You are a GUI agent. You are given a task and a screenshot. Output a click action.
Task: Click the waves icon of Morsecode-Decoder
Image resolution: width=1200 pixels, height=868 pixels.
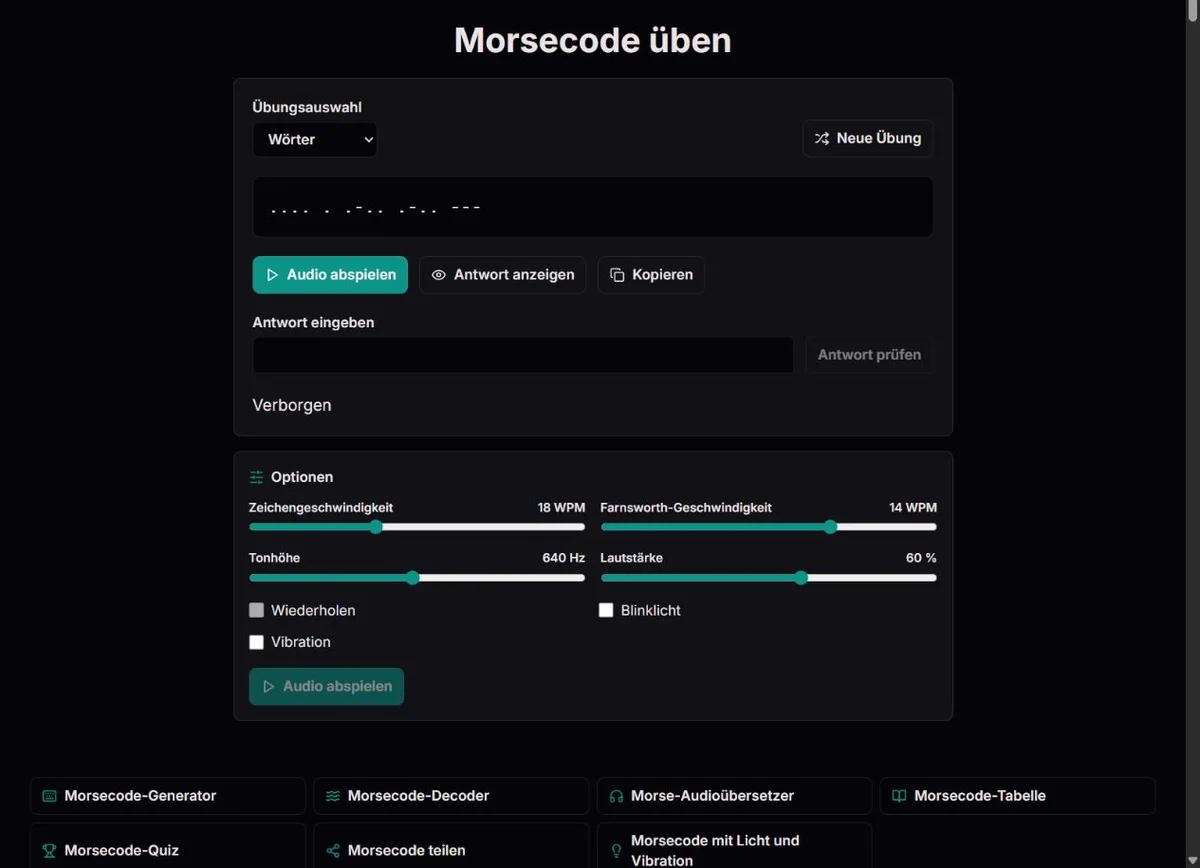coord(333,796)
